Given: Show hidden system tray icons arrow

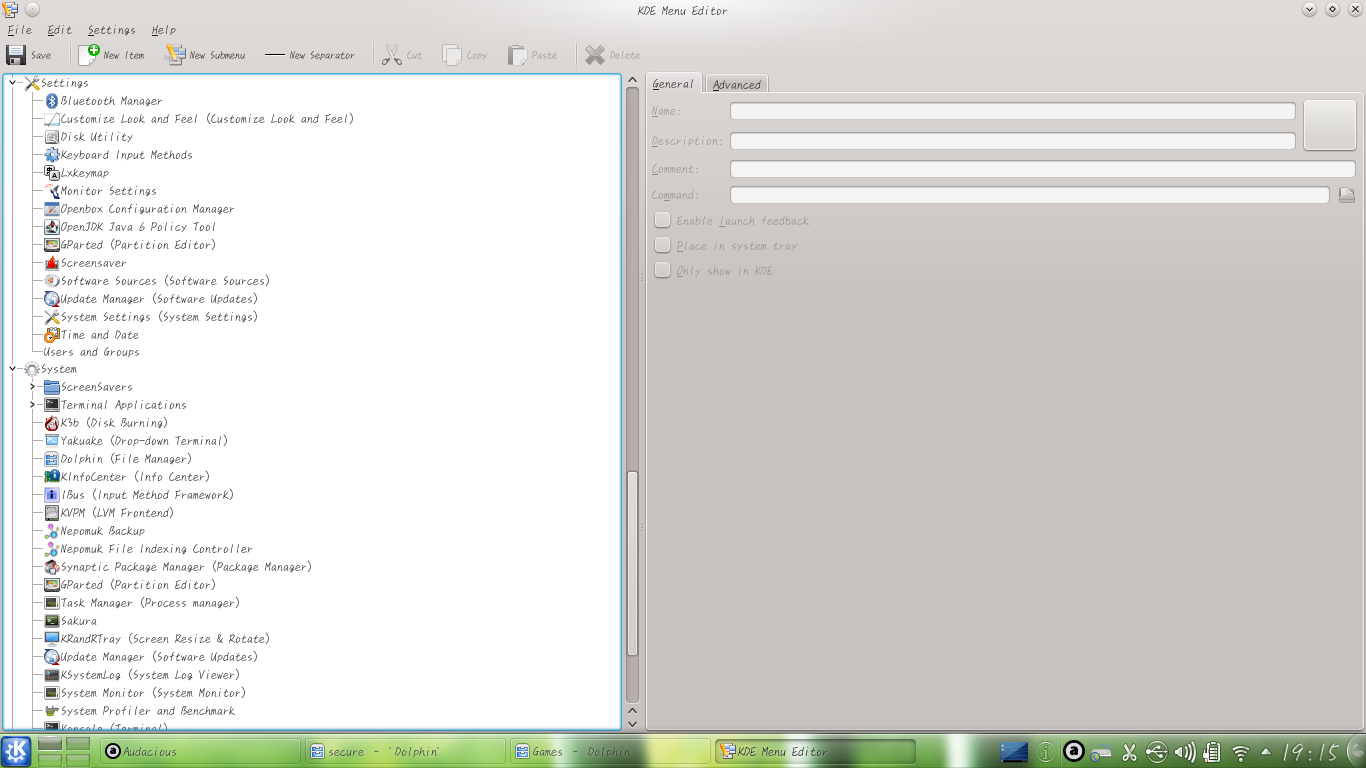Looking at the screenshot, I should tap(1267, 752).
